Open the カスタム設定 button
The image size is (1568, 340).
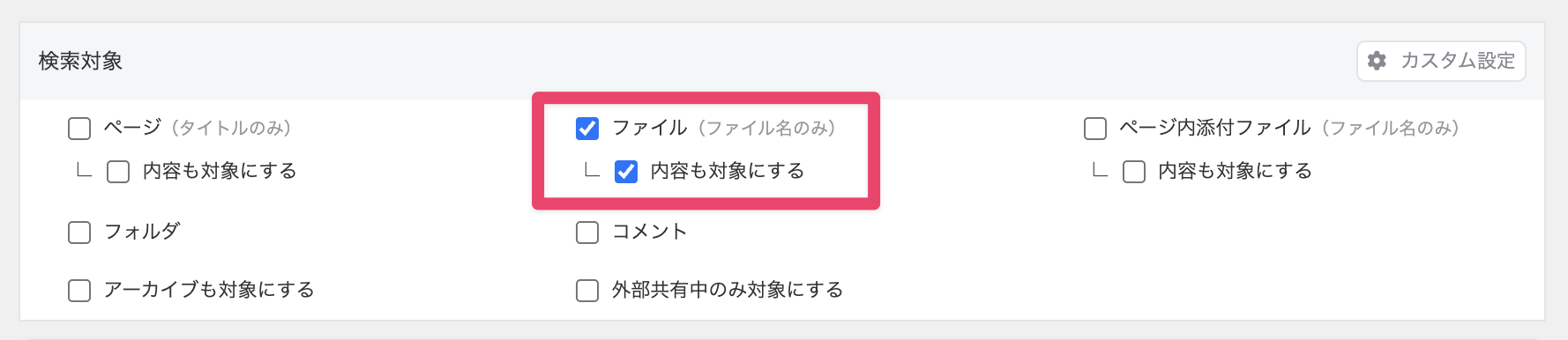click(1441, 61)
